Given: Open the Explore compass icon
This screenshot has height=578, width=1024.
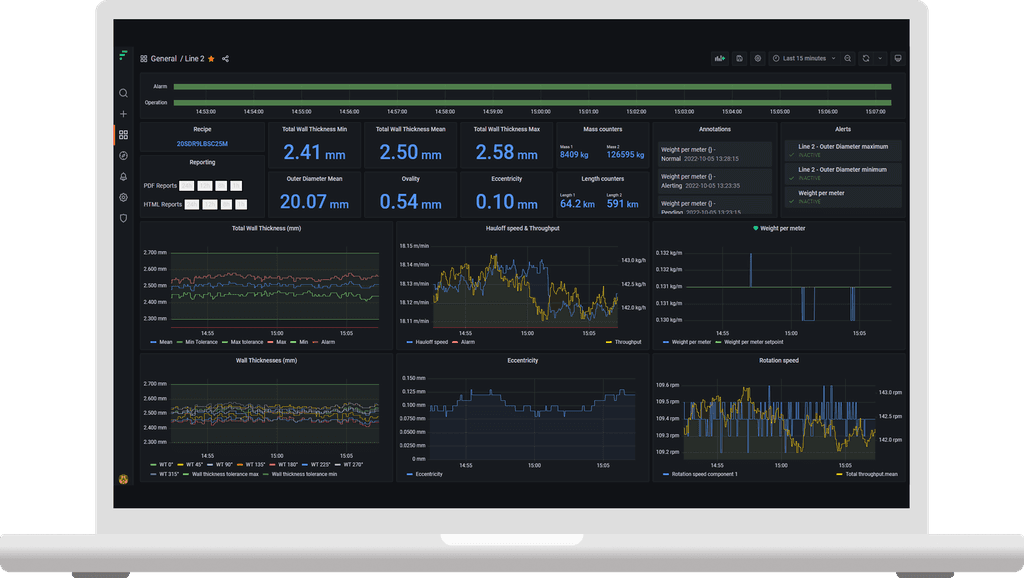Looking at the screenshot, I should [x=123, y=155].
